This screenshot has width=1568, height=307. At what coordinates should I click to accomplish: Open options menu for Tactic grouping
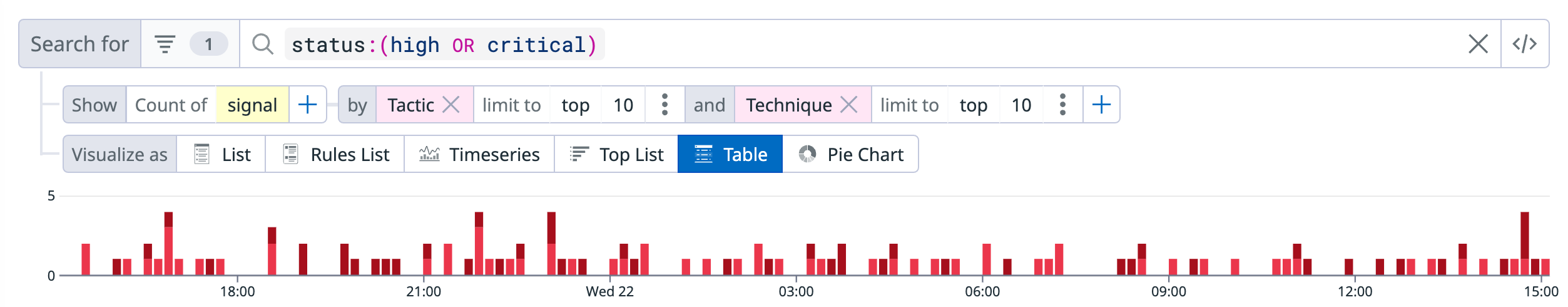pos(664,105)
